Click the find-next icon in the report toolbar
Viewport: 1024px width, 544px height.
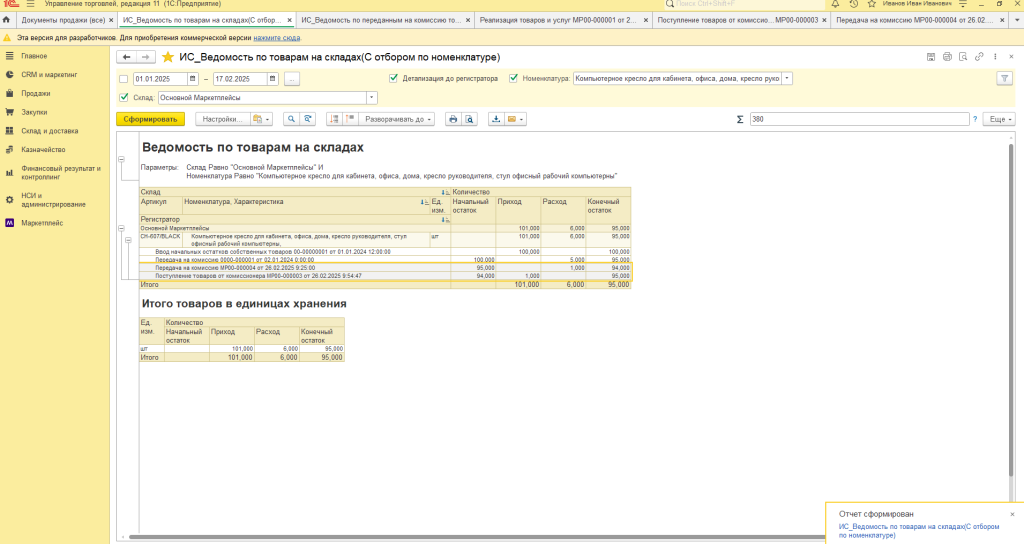307,120
